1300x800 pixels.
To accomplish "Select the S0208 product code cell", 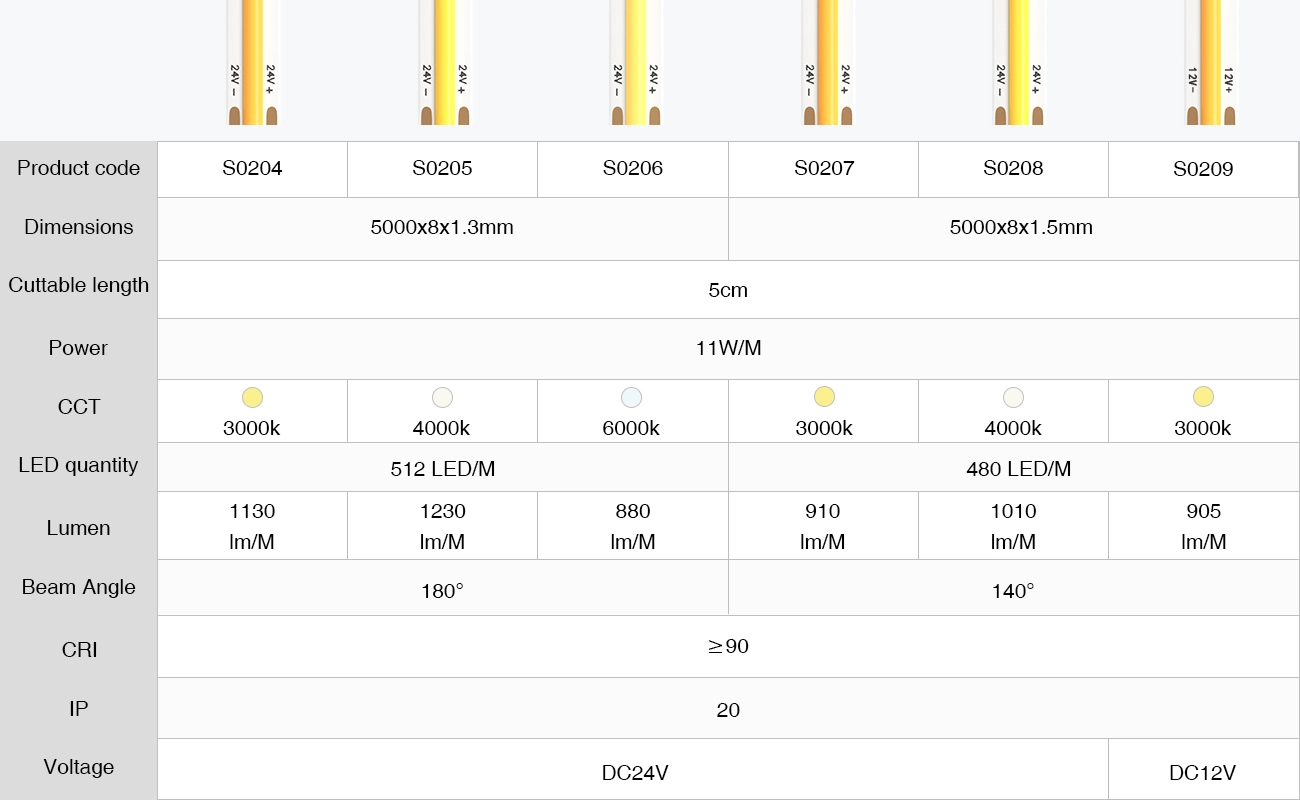I will pyautogui.click(x=1014, y=169).
